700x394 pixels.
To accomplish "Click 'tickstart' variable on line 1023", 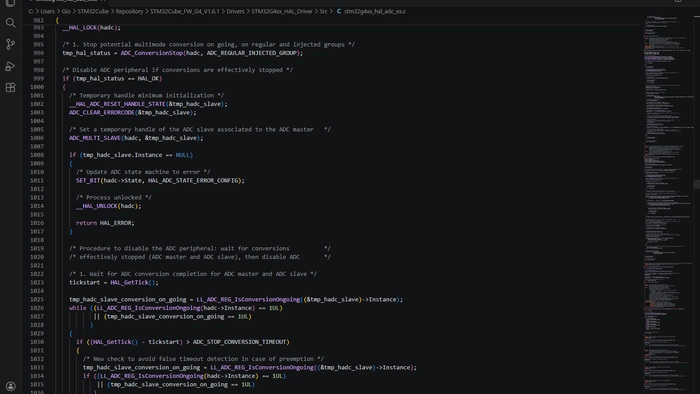I will coord(85,282).
